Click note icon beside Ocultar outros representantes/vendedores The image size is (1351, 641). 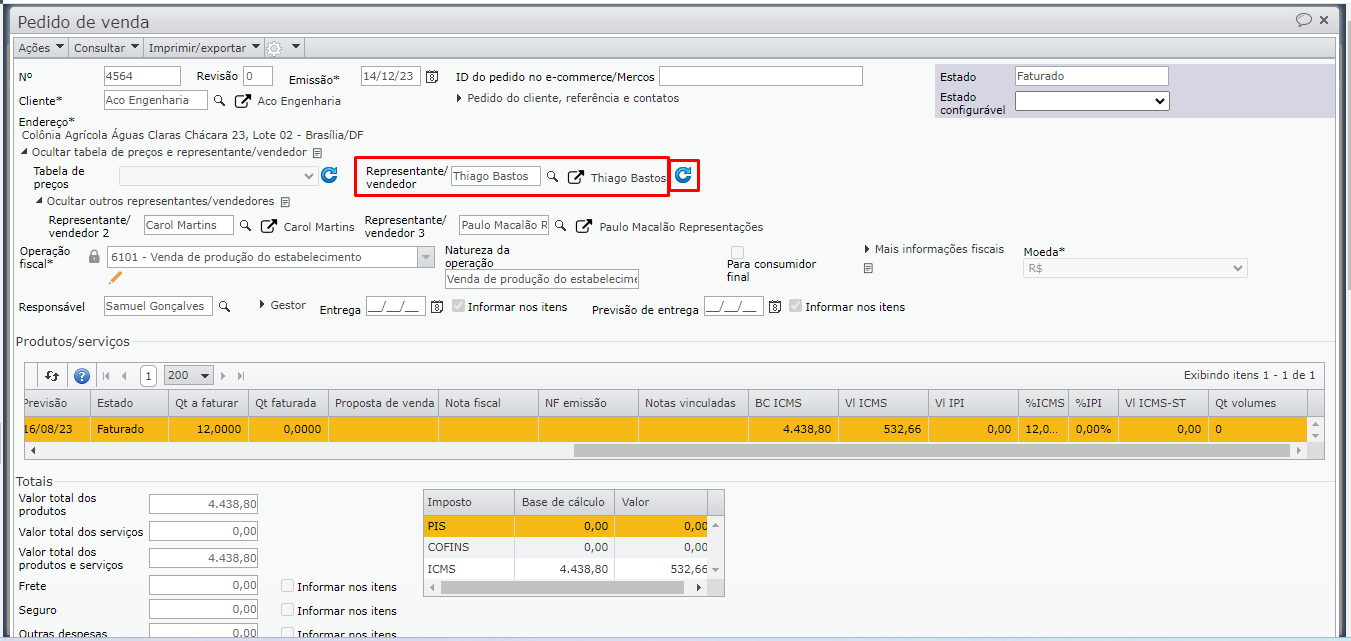point(284,202)
